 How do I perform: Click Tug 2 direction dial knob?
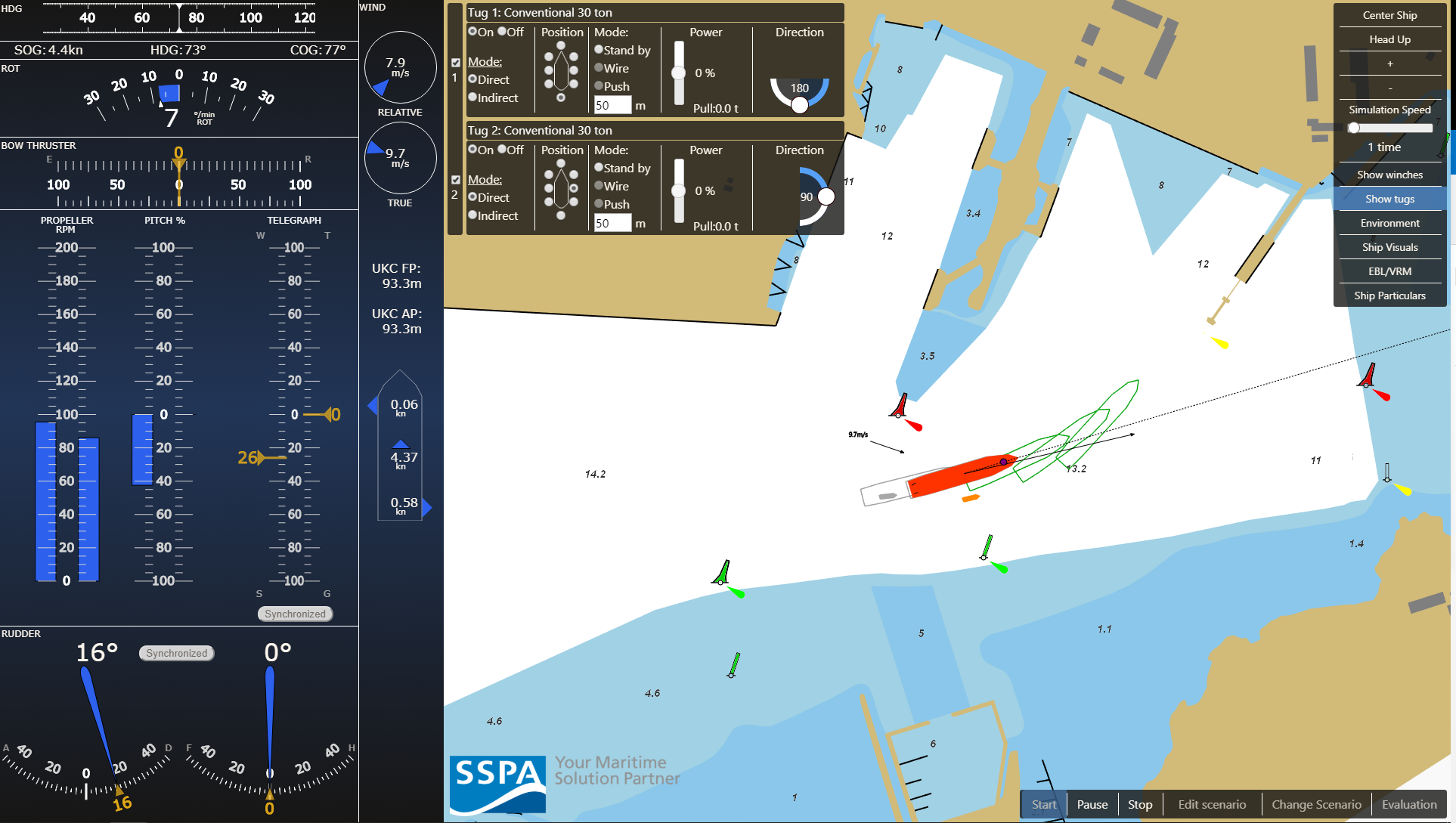click(826, 196)
